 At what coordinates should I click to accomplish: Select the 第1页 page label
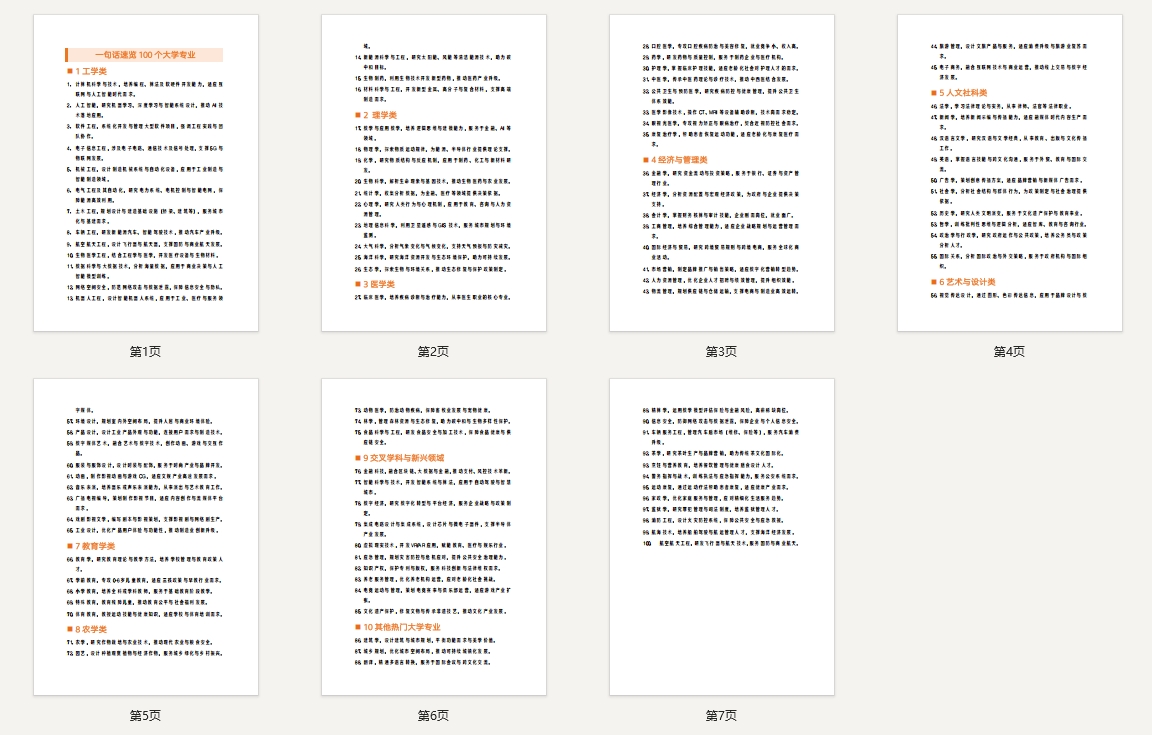(x=145, y=352)
